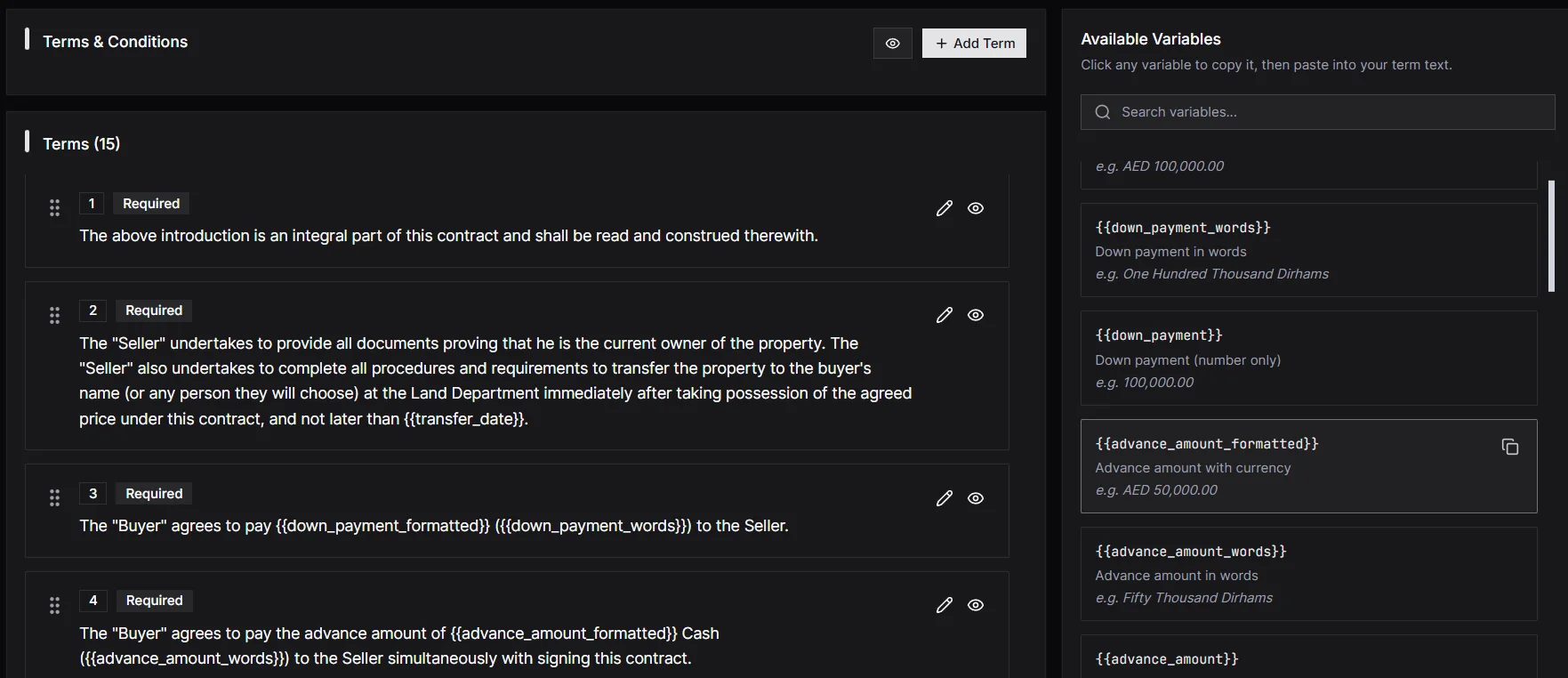Edit term 2 using its pencil icon

coord(944,315)
